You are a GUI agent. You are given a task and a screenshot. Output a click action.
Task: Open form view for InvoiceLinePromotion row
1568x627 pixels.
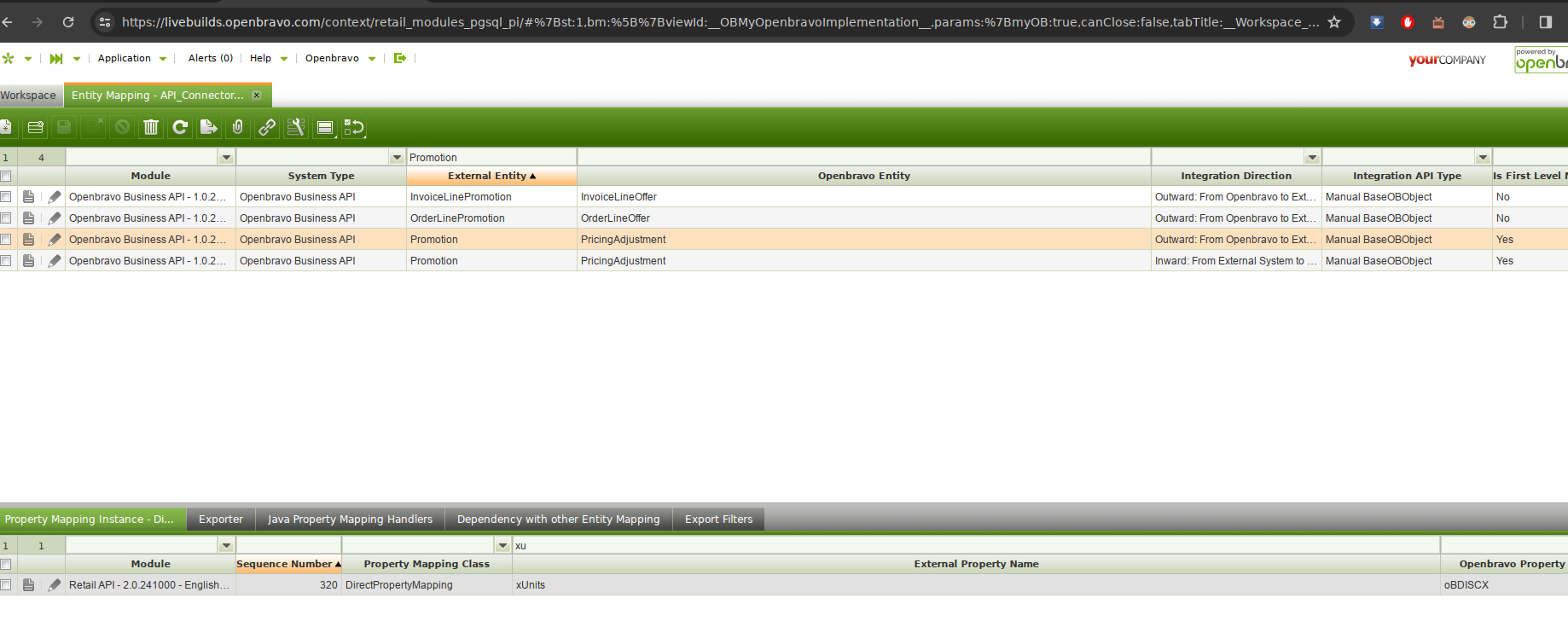pyautogui.click(x=29, y=197)
